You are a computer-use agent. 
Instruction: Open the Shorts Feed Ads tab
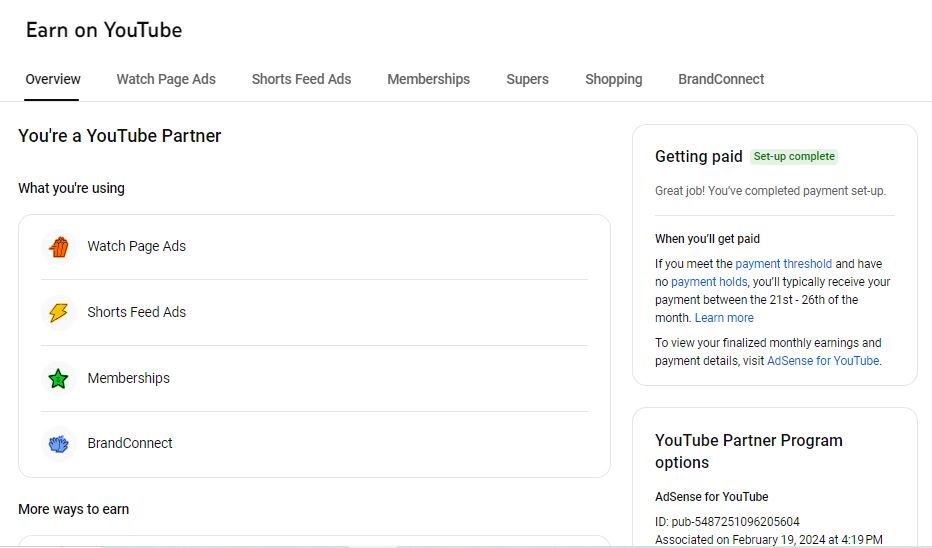301,79
